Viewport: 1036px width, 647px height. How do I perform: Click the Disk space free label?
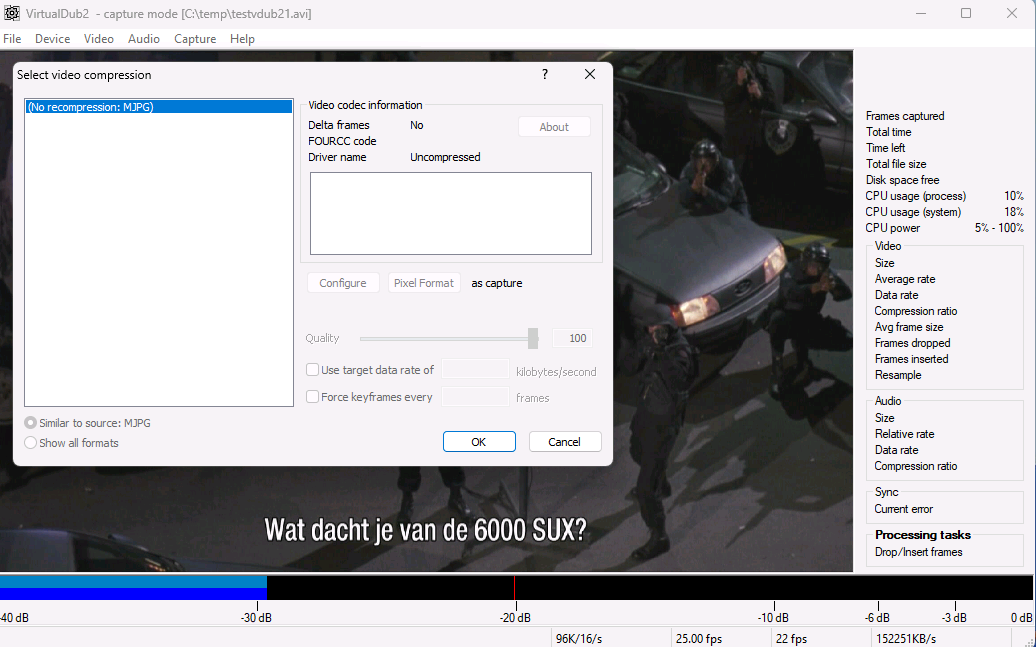click(903, 180)
